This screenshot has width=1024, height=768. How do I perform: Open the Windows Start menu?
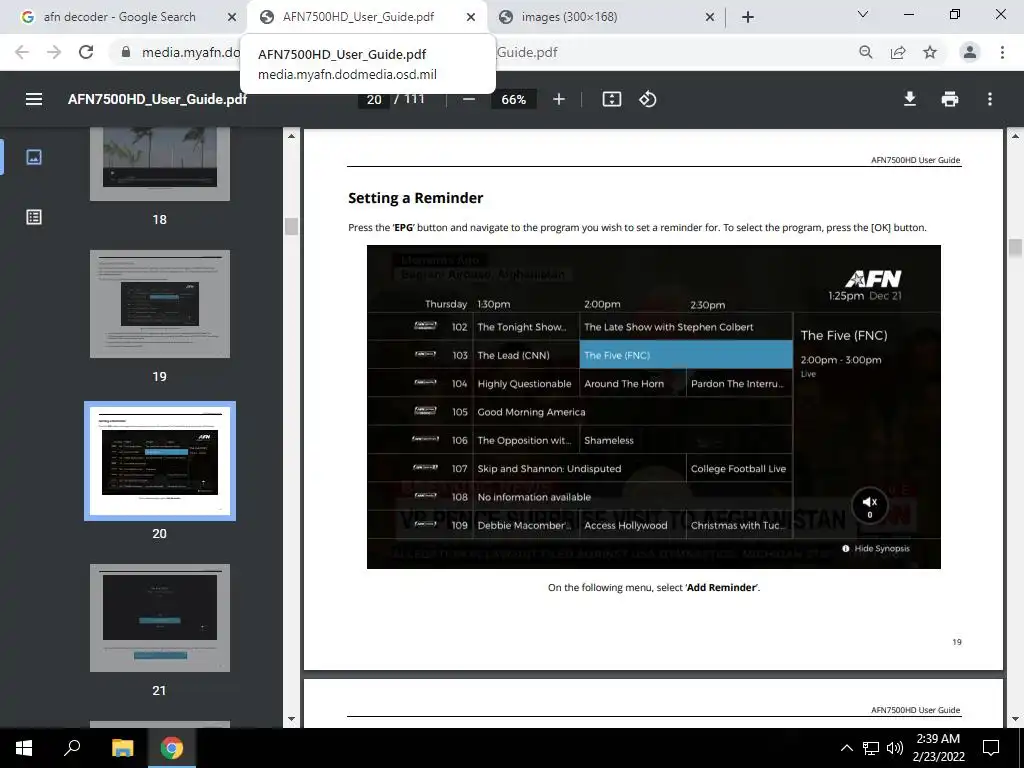24,748
